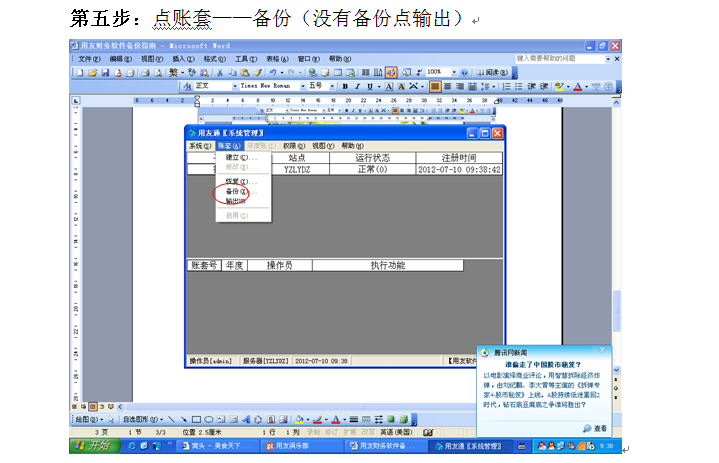The image size is (719, 463).
Task: Click the Cut scissors icon
Action: 220,72
